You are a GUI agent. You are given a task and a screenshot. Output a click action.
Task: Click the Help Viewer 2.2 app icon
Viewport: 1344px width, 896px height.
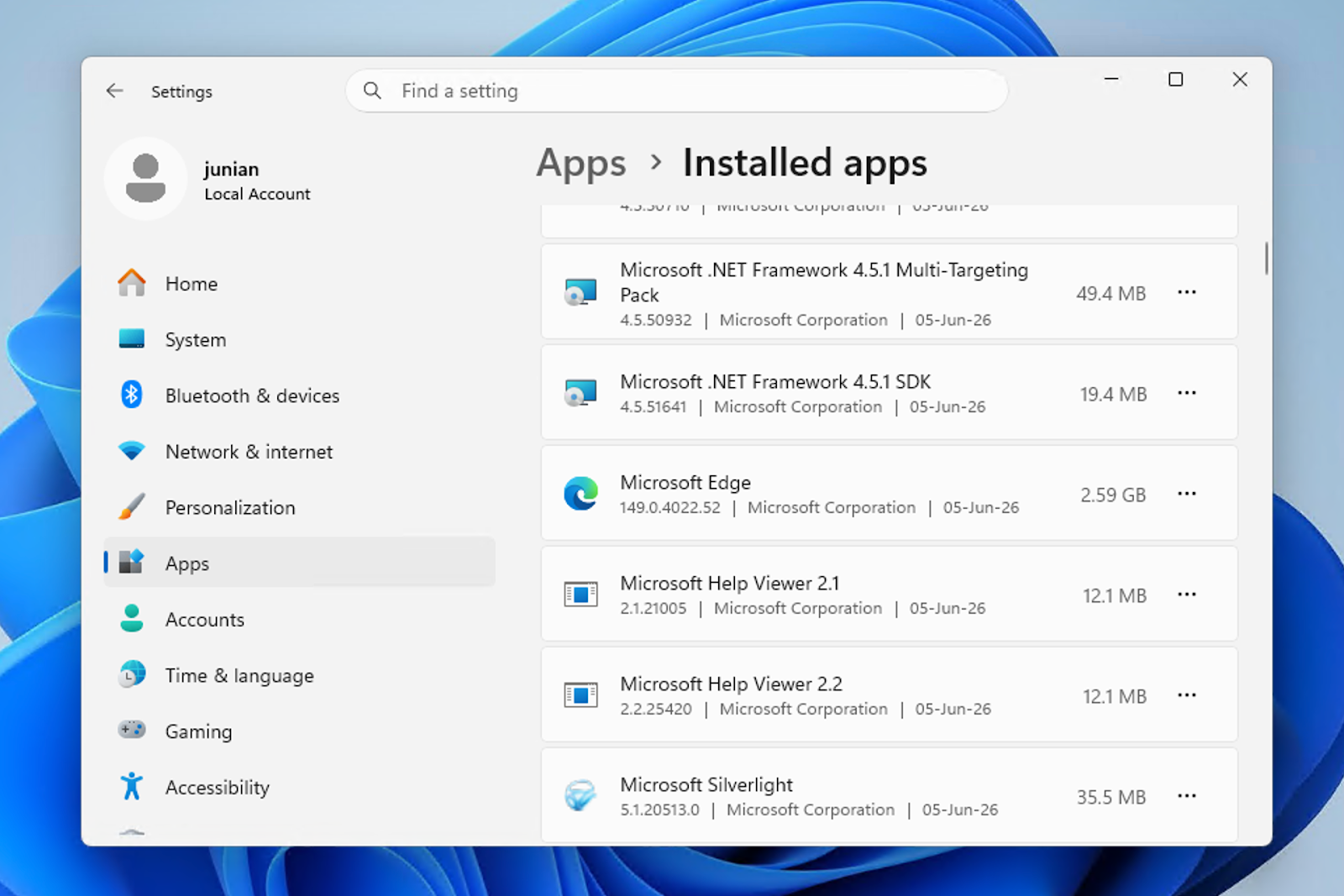coord(580,695)
